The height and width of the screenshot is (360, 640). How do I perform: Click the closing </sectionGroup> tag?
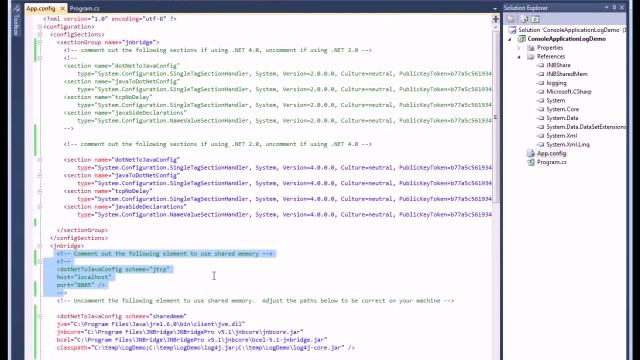(x=82, y=230)
